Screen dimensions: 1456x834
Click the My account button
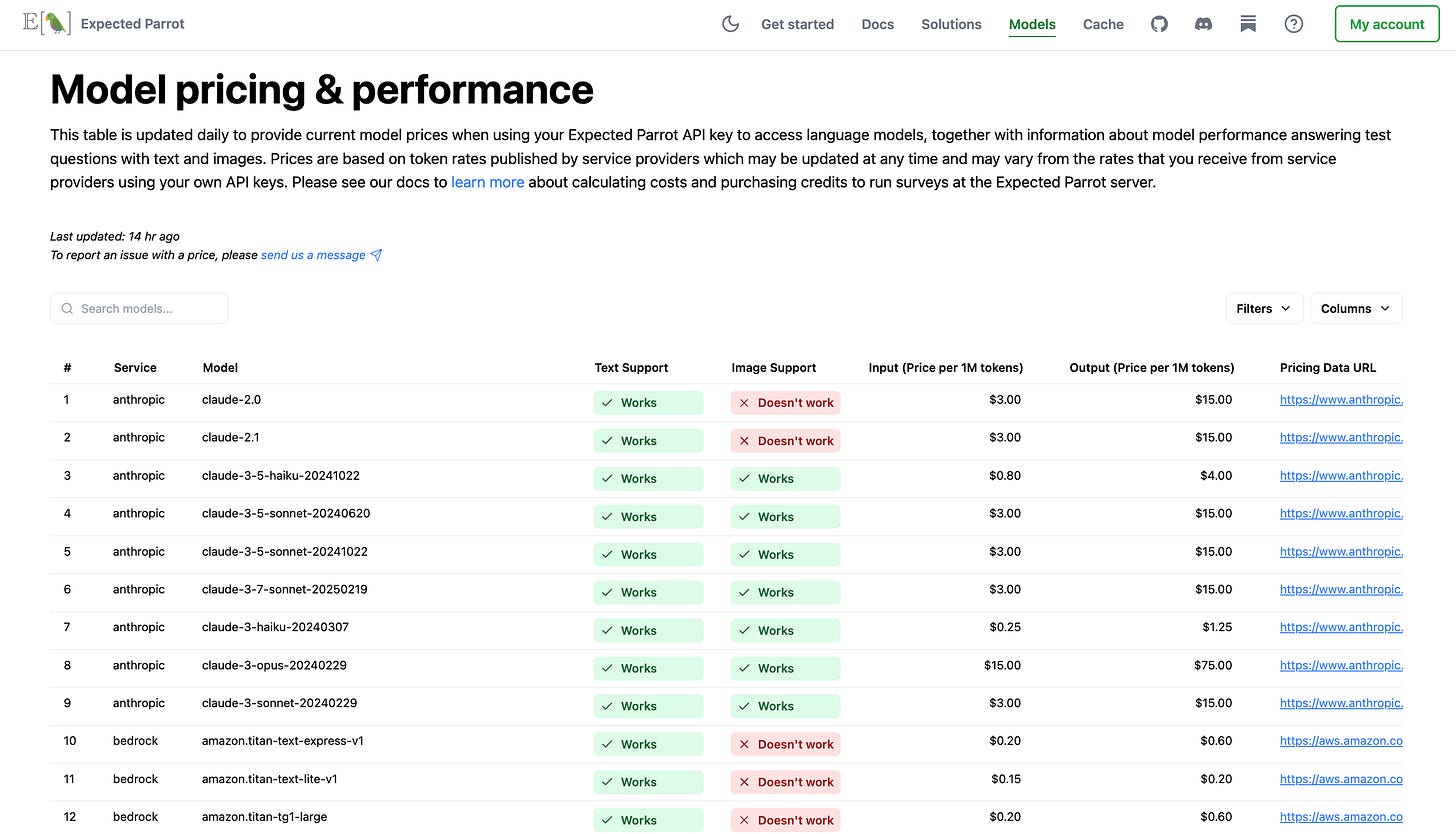[1387, 24]
